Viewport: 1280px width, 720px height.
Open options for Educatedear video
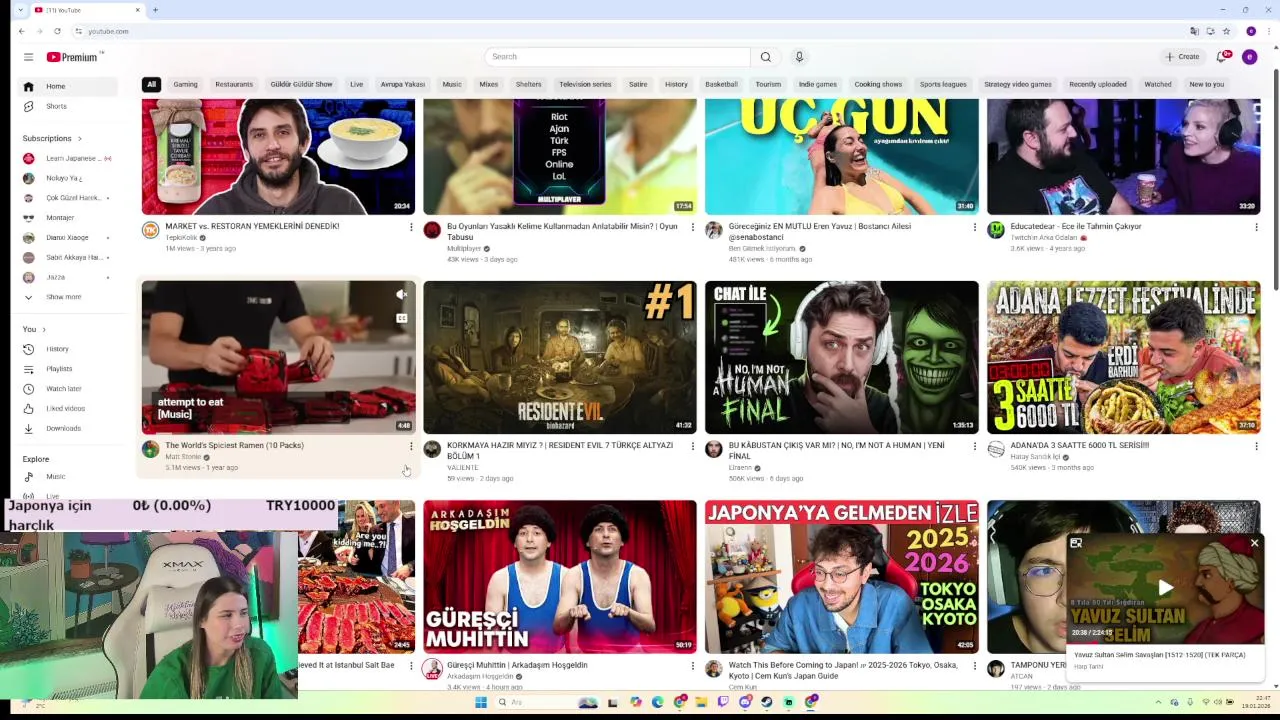[1256, 227]
